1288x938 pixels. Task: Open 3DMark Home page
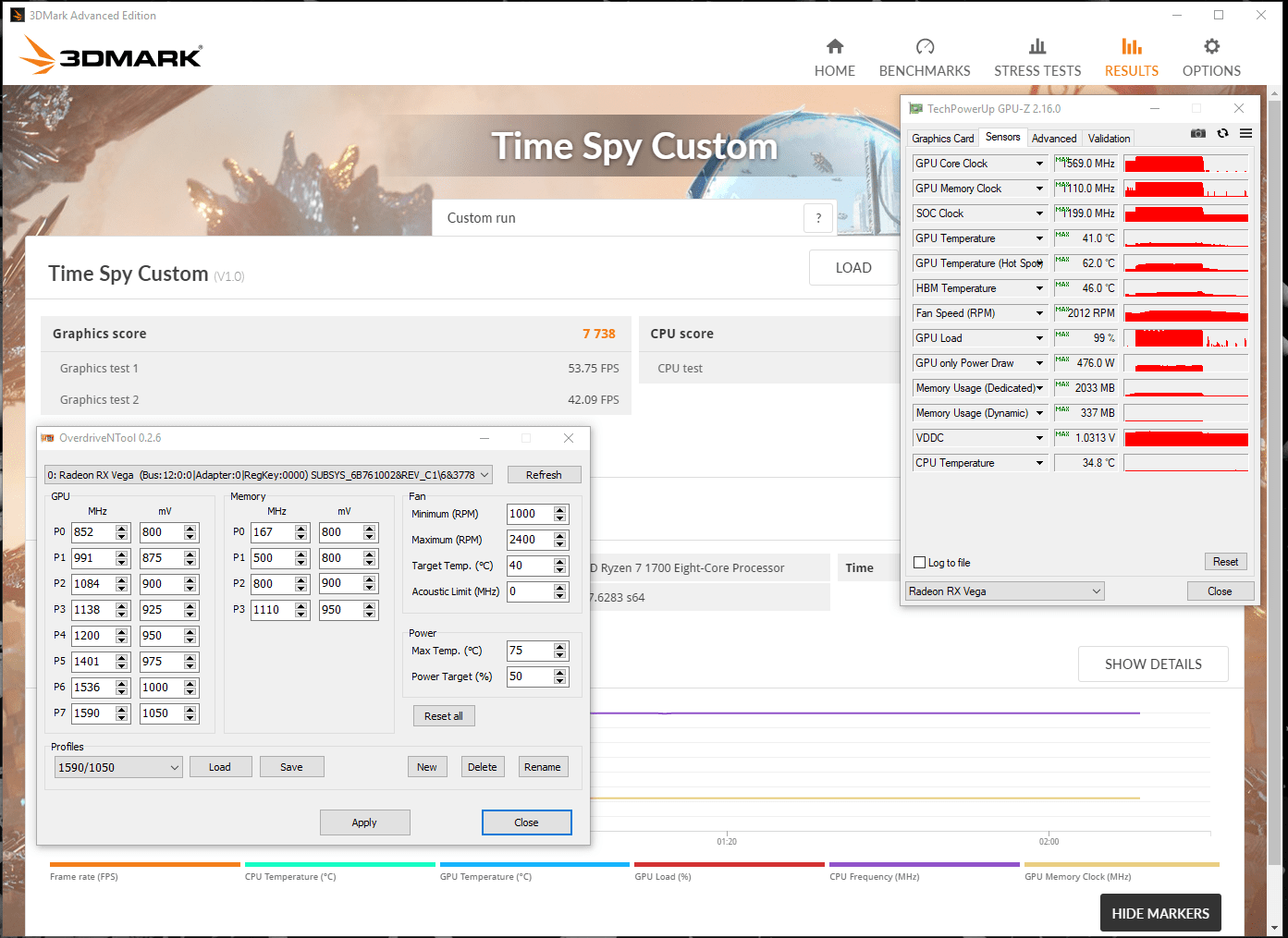(834, 57)
